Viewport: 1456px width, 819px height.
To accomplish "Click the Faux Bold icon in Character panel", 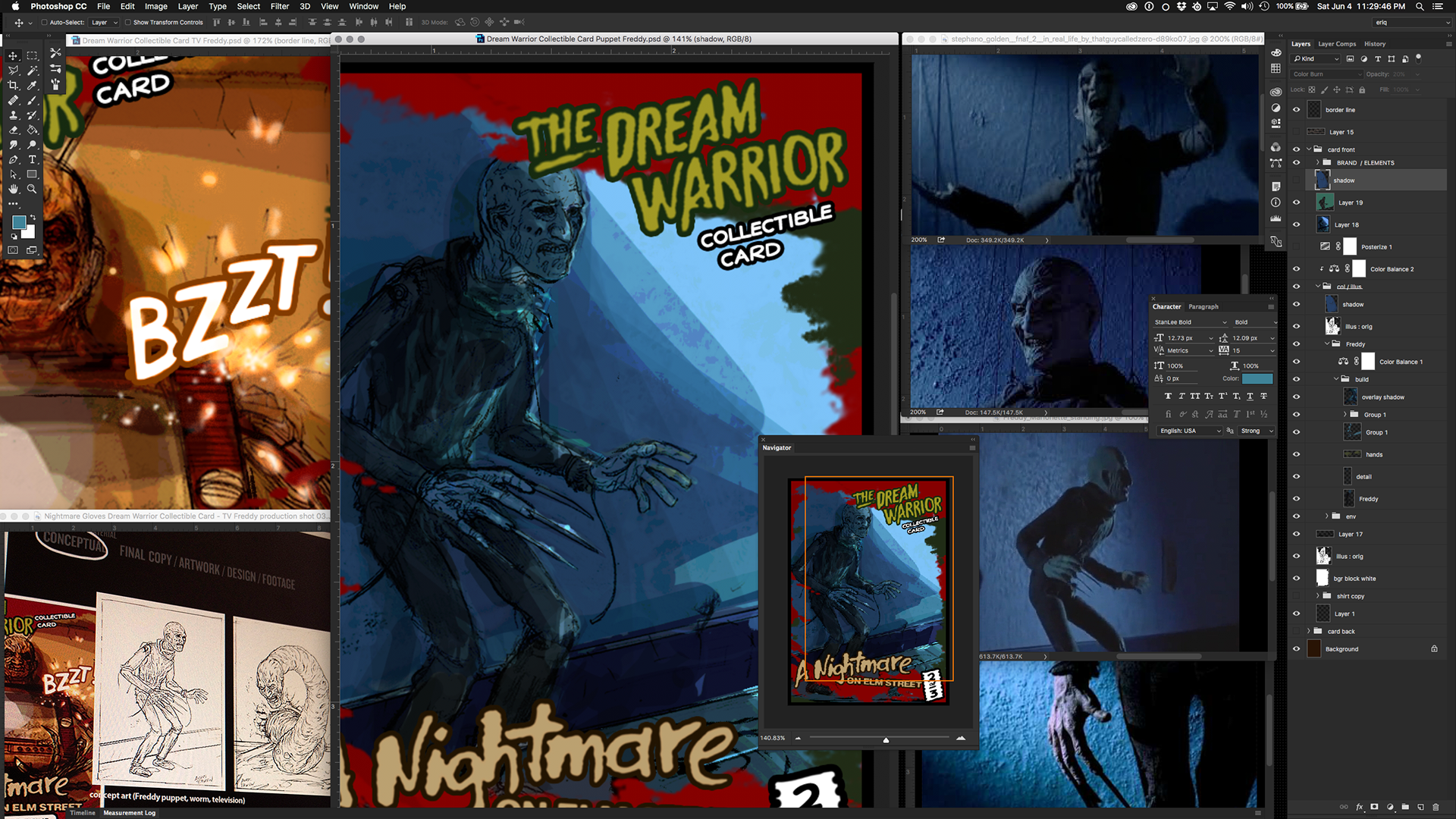I will pyautogui.click(x=1168, y=396).
